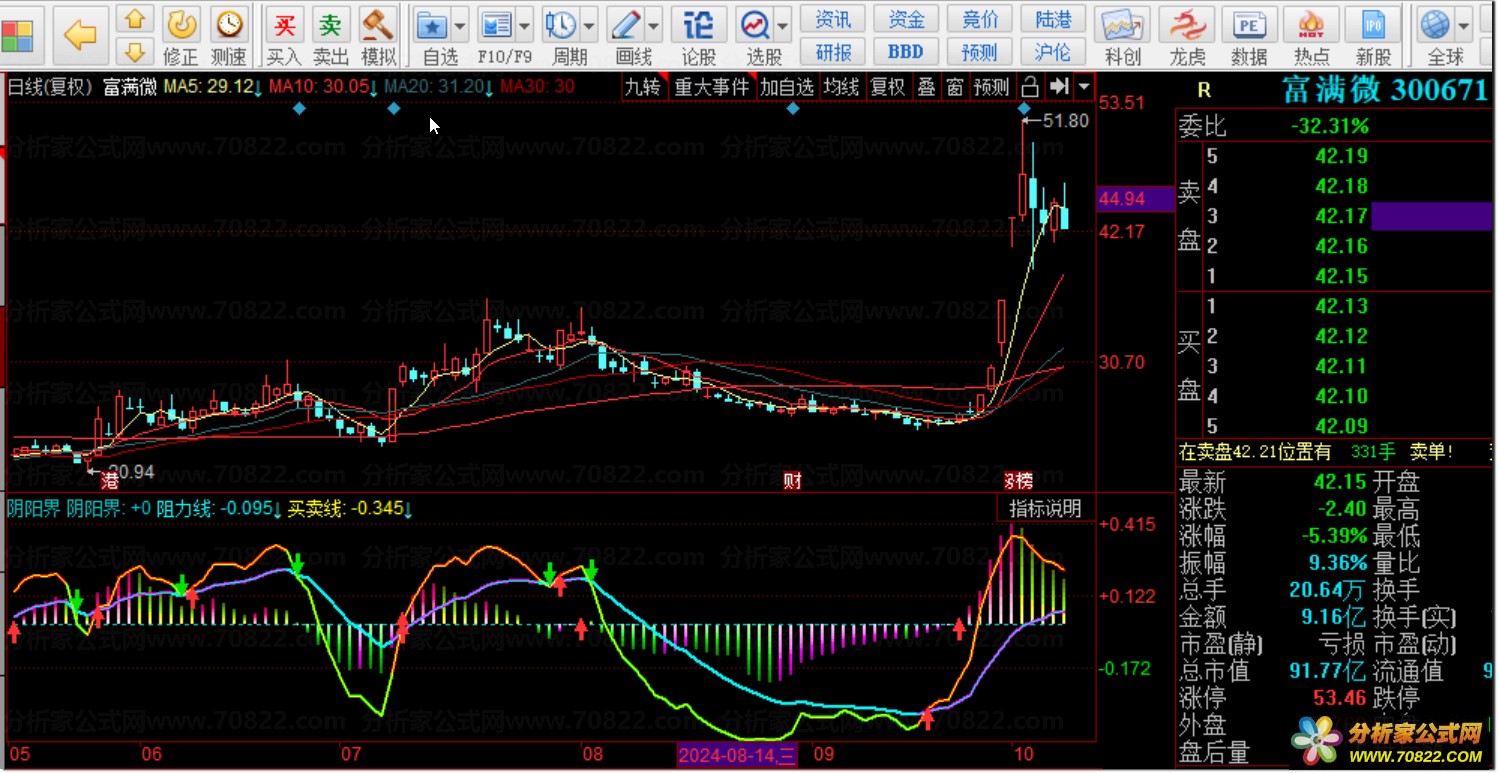Click the 研报 button
1499x773 pixels.
(834, 51)
